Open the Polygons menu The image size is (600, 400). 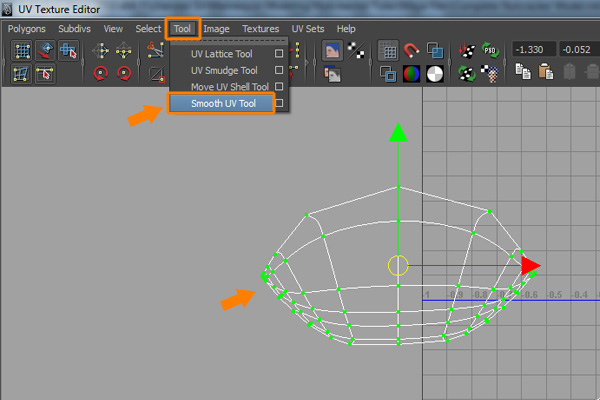click(x=26, y=29)
